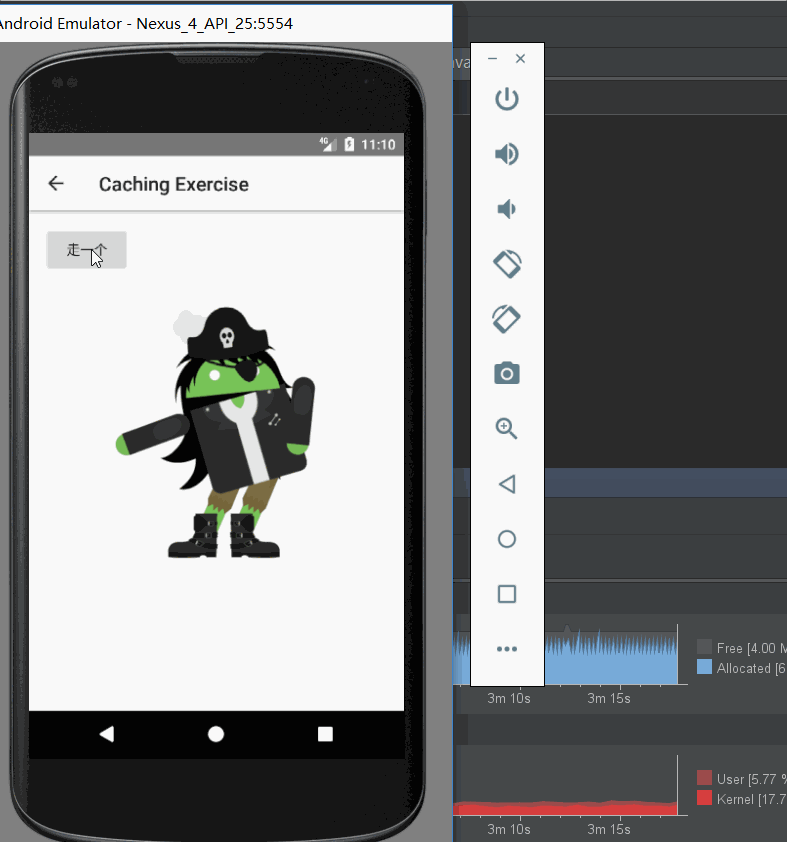Click the battery icon in phone status bar
787x842 pixels.
[349, 144]
